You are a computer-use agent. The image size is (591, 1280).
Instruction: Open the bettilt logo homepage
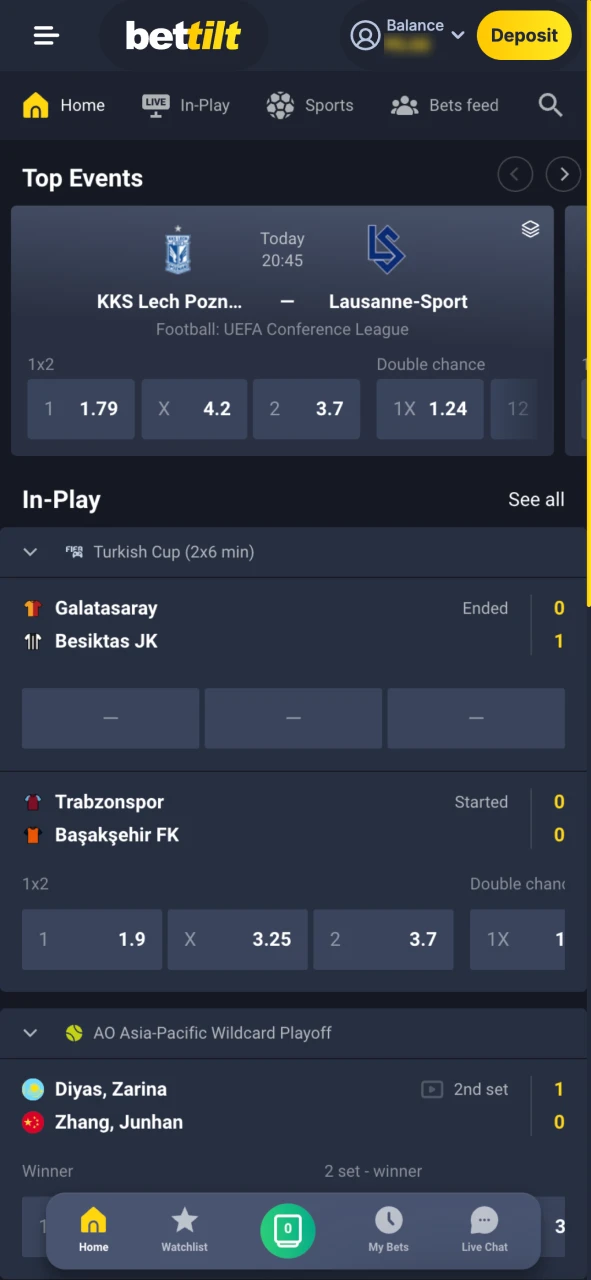click(x=183, y=35)
